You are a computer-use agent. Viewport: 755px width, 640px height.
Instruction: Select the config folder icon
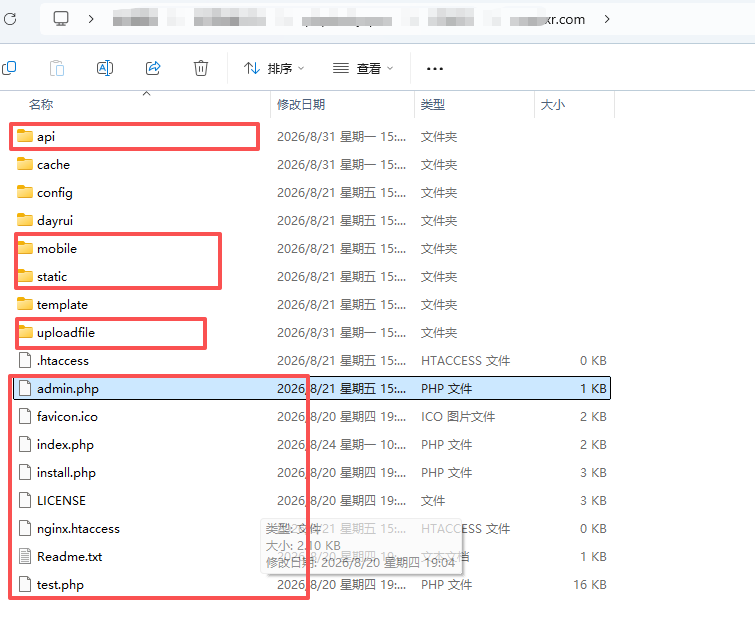[x=25, y=192]
